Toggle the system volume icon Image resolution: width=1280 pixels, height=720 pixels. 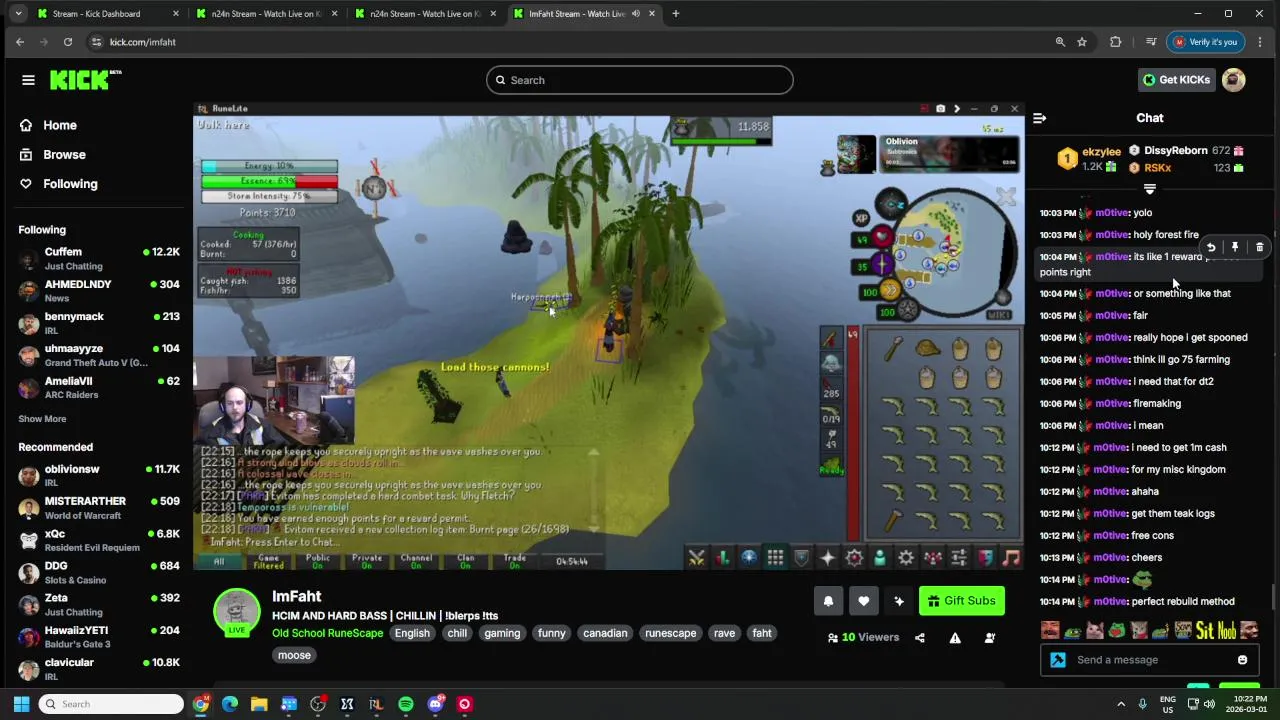[1209, 704]
